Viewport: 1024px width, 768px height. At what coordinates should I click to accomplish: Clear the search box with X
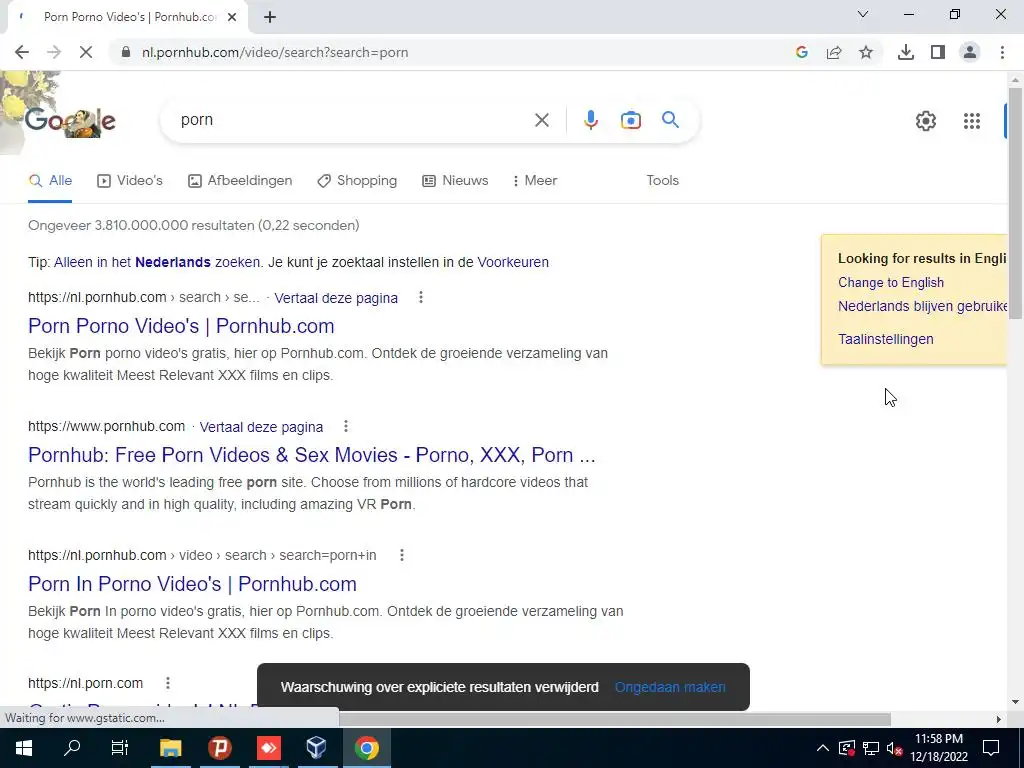(x=541, y=120)
